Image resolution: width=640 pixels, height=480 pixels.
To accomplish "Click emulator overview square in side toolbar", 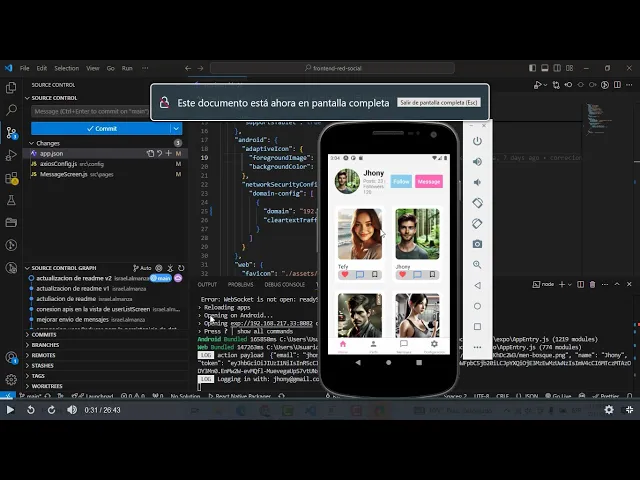I will (x=477, y=327).
